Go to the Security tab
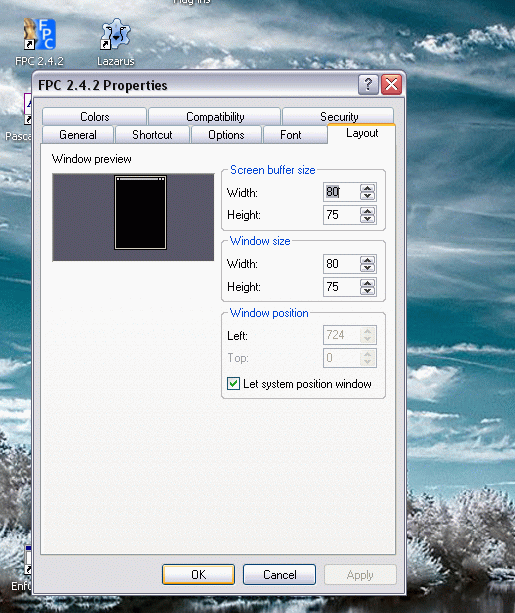 (339, 117)
